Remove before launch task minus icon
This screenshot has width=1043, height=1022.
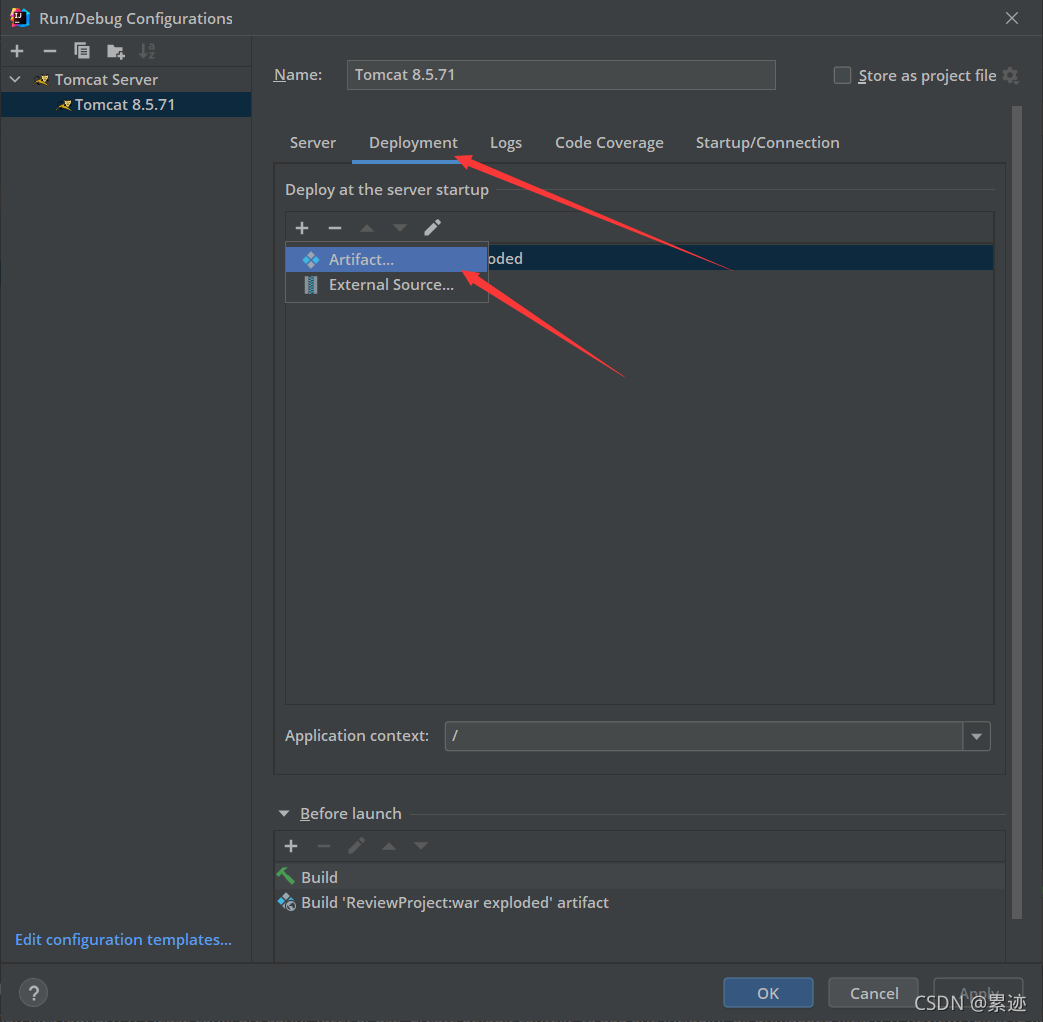pos(324,846)
